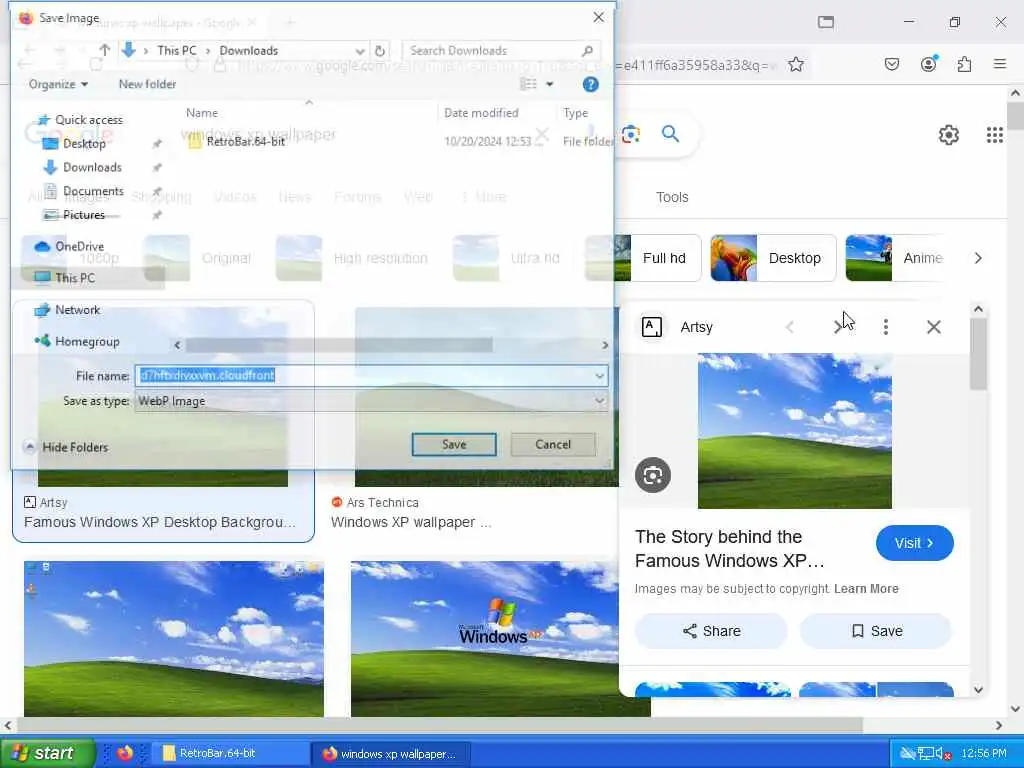This screenshot has height=768, width=1024.
Task: Select This PC in navigation pane
Action: (74, 278)
